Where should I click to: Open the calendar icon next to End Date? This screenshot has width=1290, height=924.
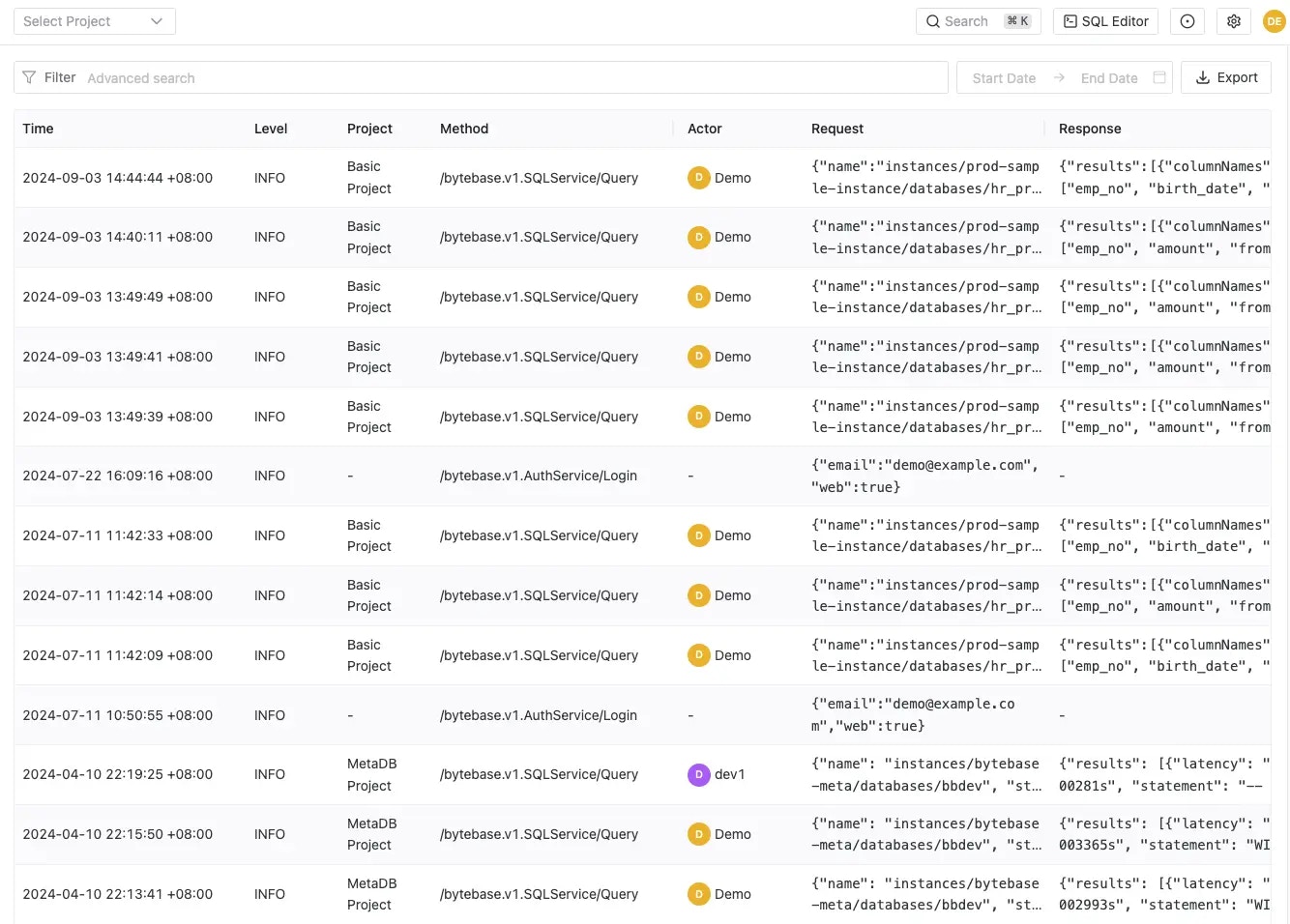[x=1158, y=77]
